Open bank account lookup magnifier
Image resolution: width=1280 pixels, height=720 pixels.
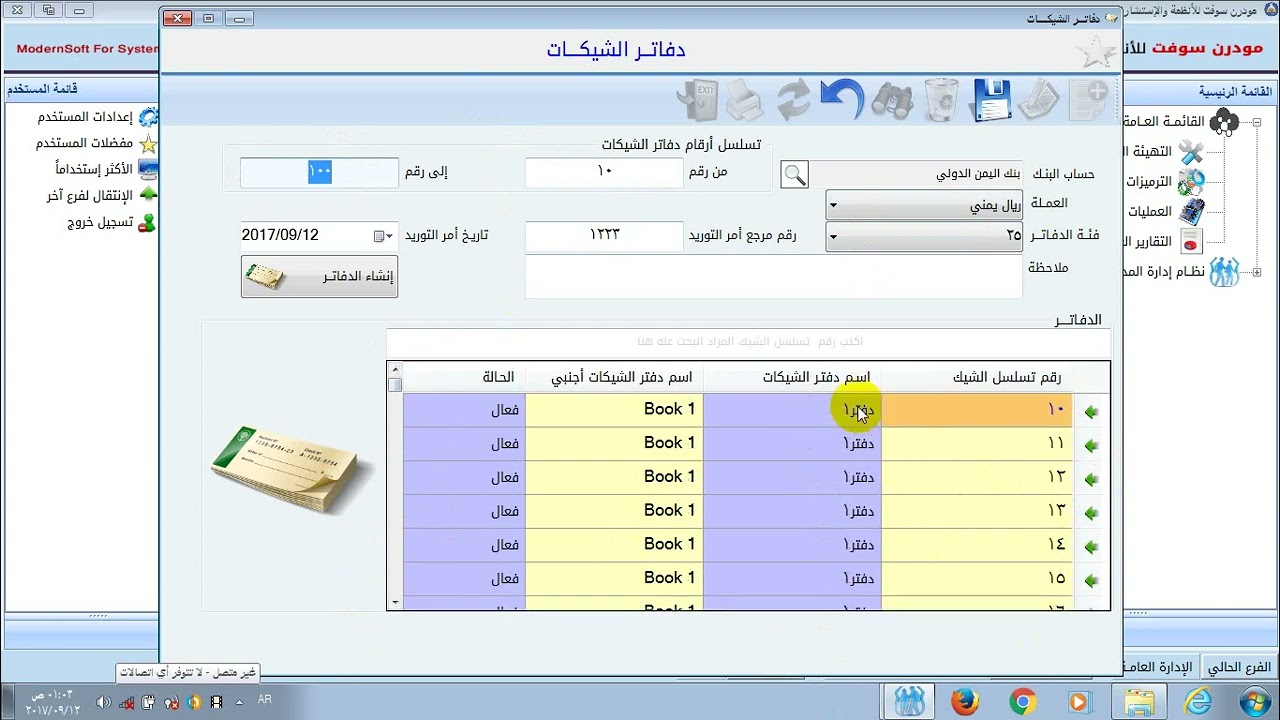click(794, 175)
